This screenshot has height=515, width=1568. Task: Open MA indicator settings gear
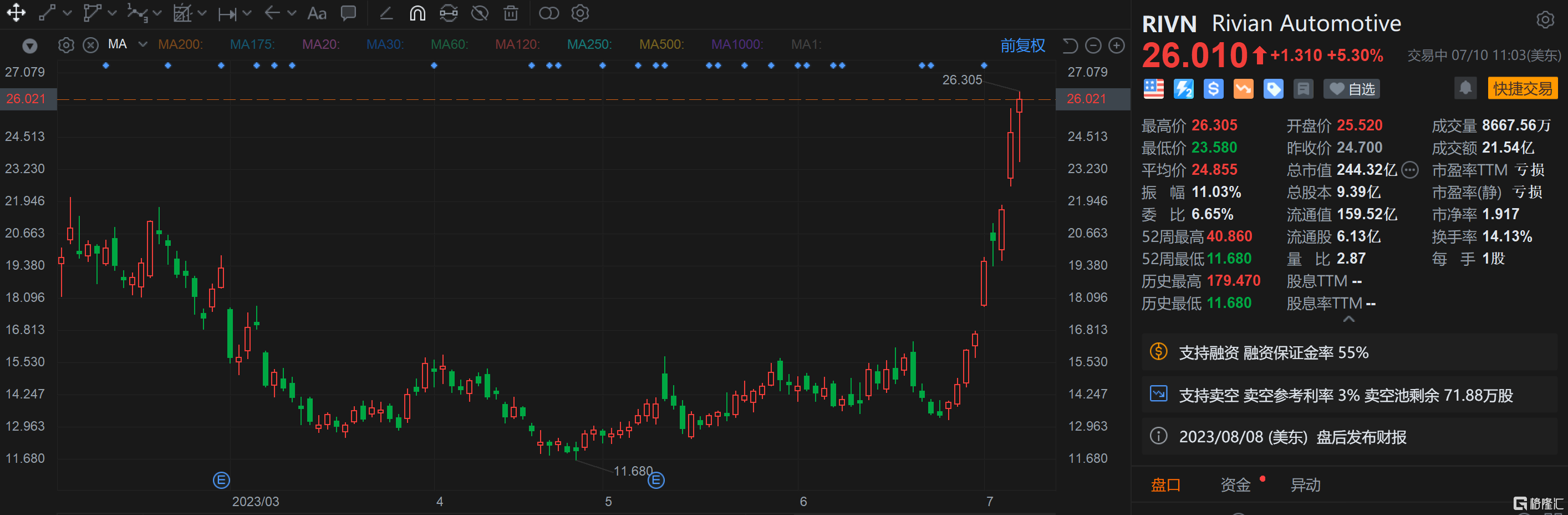[x=67, y=45]
